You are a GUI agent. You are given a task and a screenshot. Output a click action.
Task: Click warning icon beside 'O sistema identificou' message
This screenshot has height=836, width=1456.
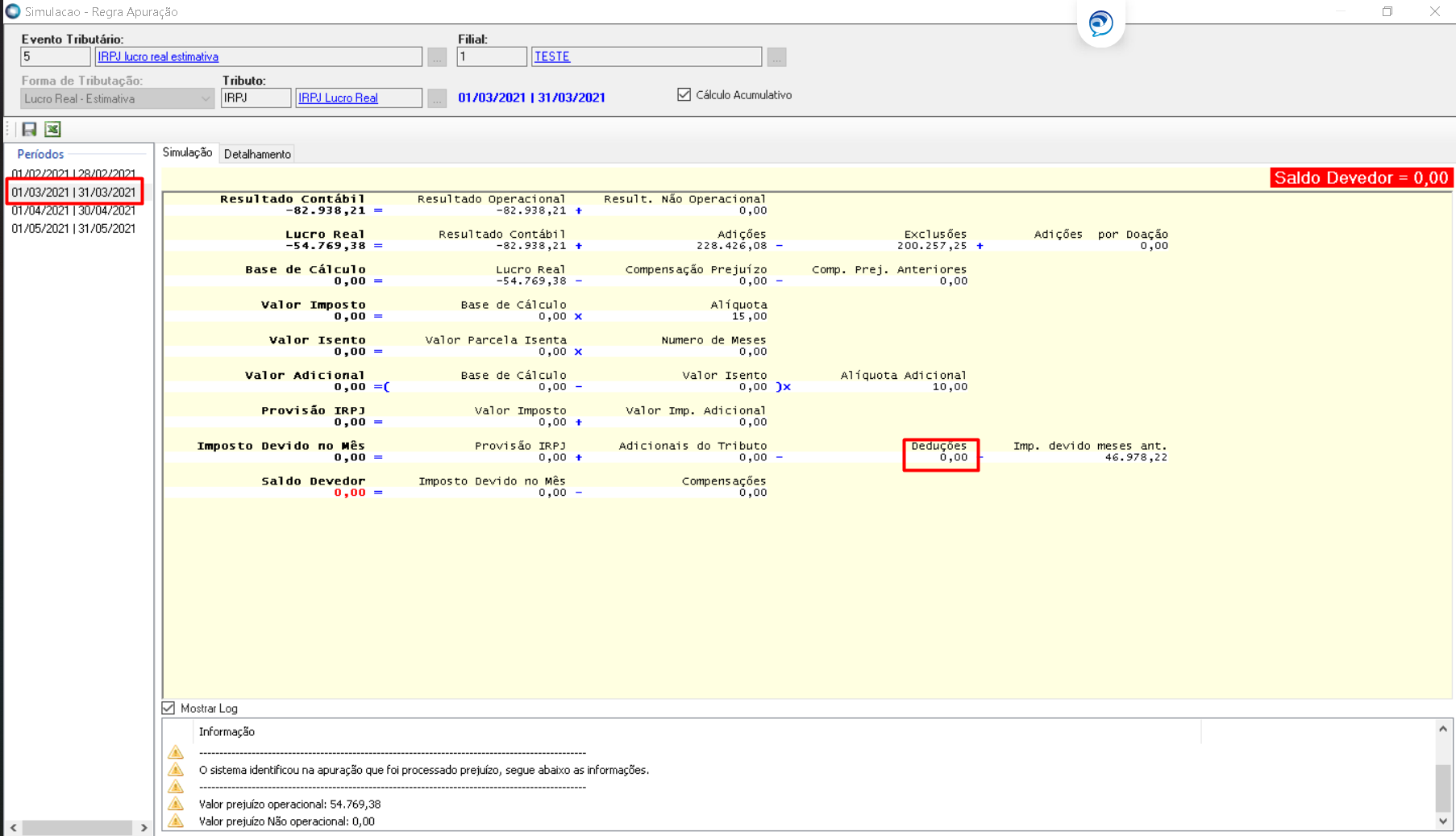pyautogui.click(x=176, y=769)
